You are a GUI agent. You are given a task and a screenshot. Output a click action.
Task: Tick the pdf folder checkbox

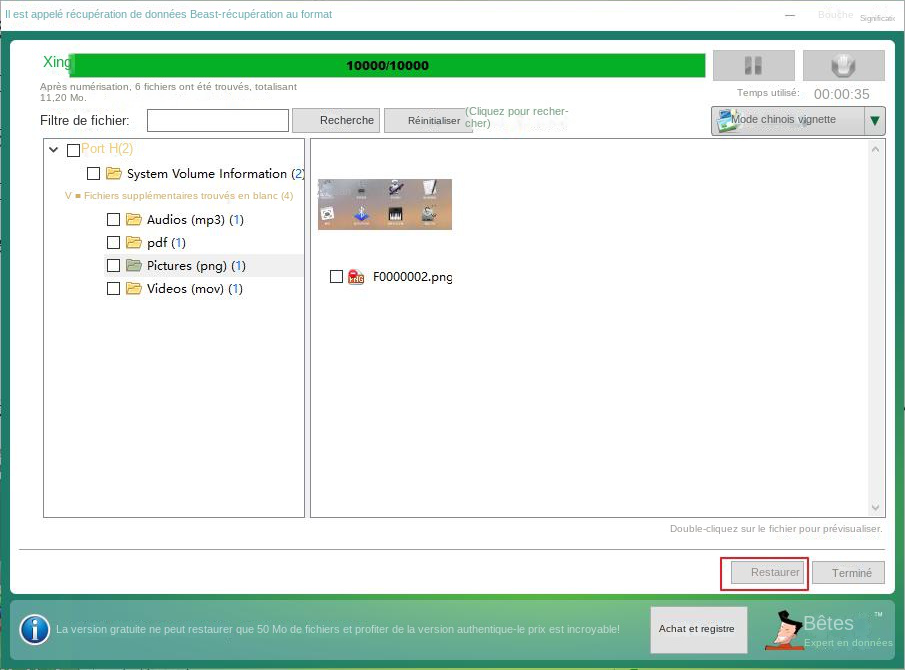tap(114, 242)
